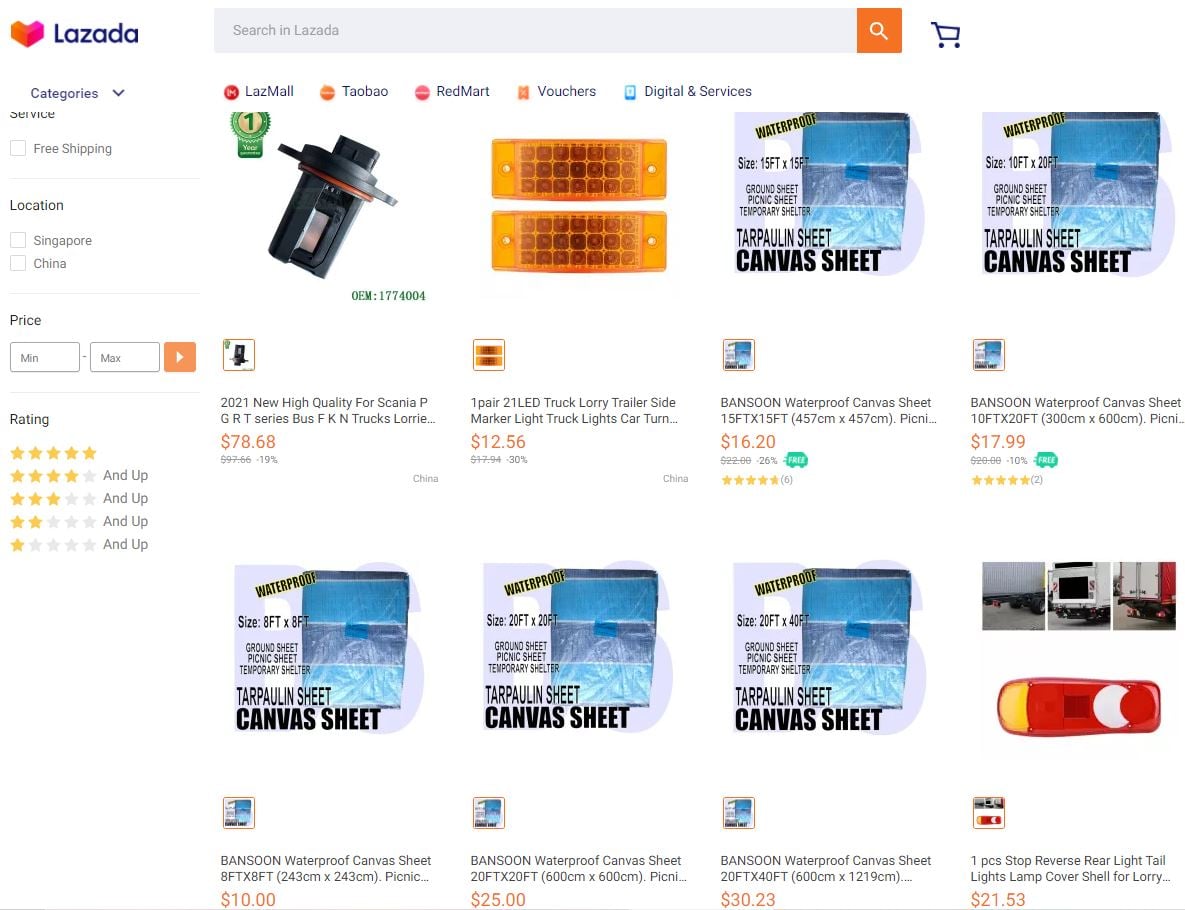Filter by five star rating
1185x910 pixels.
click(53, 453)
